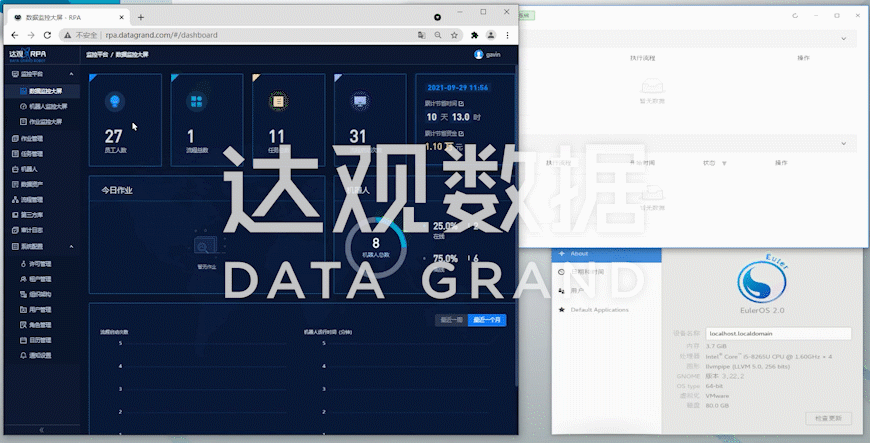
Task: Select 用户 in the settings window
Action: click(606, 290)
